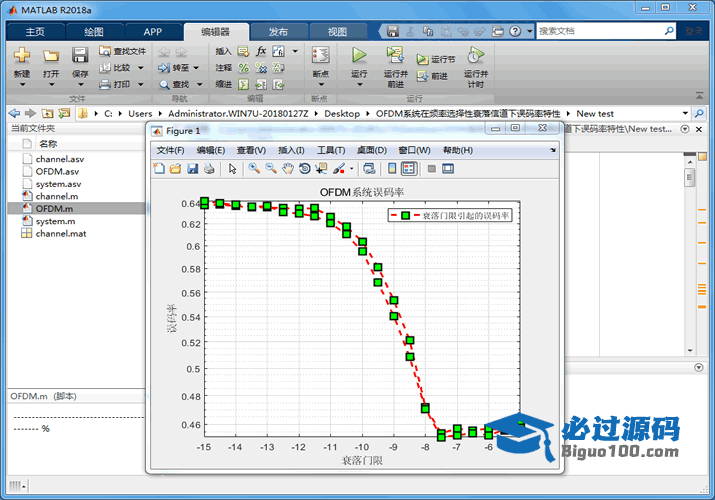Open the Figure 1 Insert (插入) menu
The image size is (715, 500).
pyautogui.click(x=291, y=150)
